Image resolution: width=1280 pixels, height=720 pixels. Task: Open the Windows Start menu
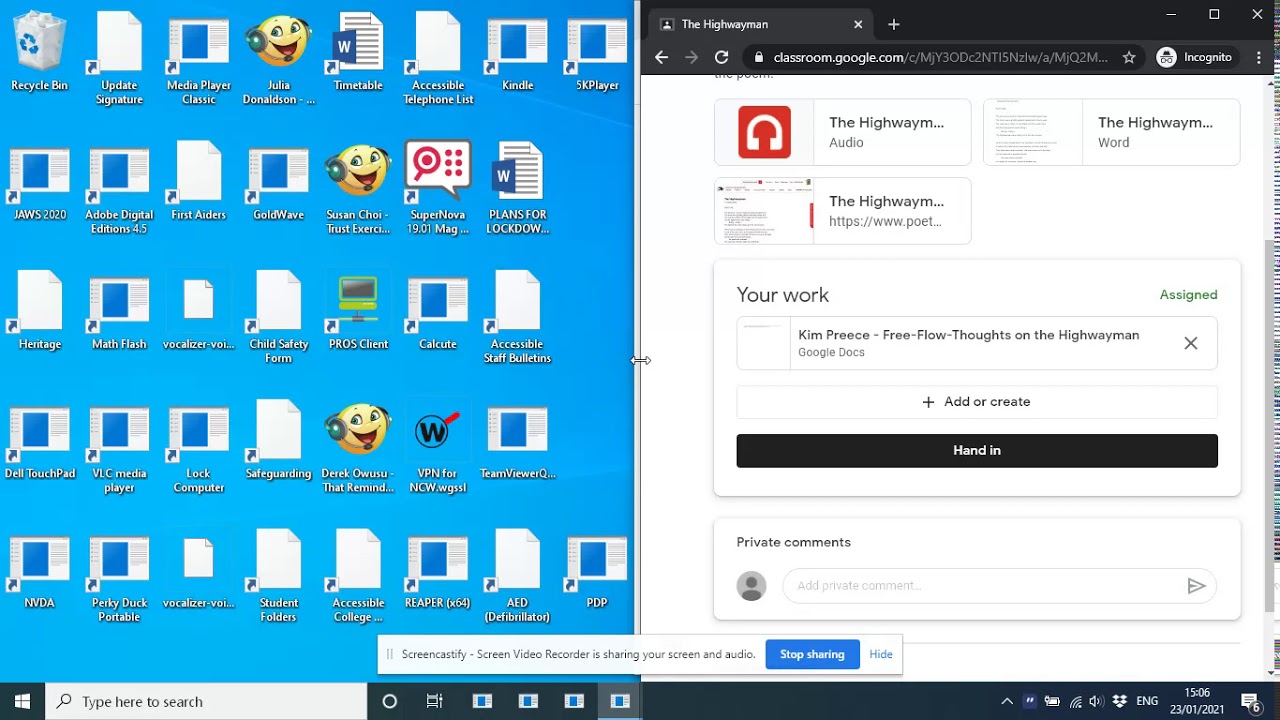tap(22, 701)
